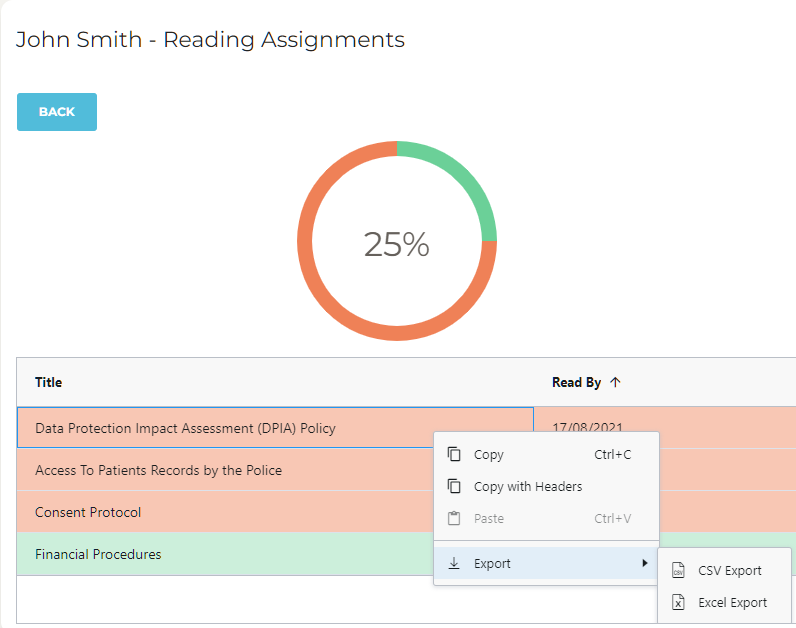Select Data Protection Impact Assessment Policy cell
This screenshot has height=628, width=796.
tap(185, 428)
